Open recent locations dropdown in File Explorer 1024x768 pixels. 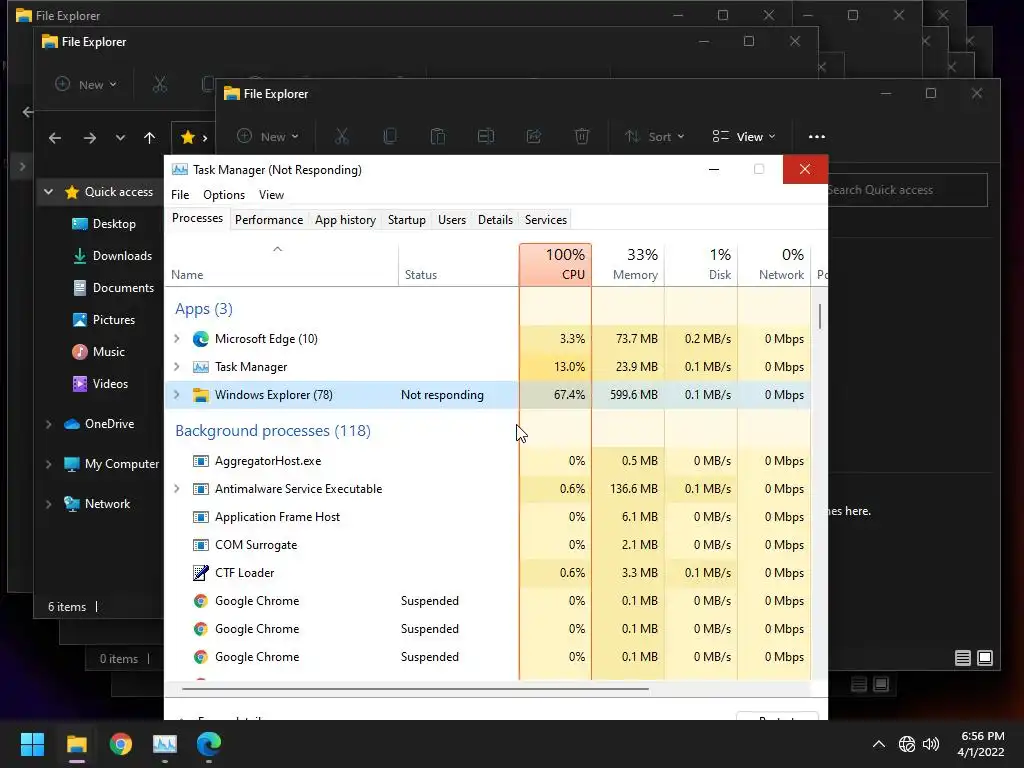[x=120, y=138]
